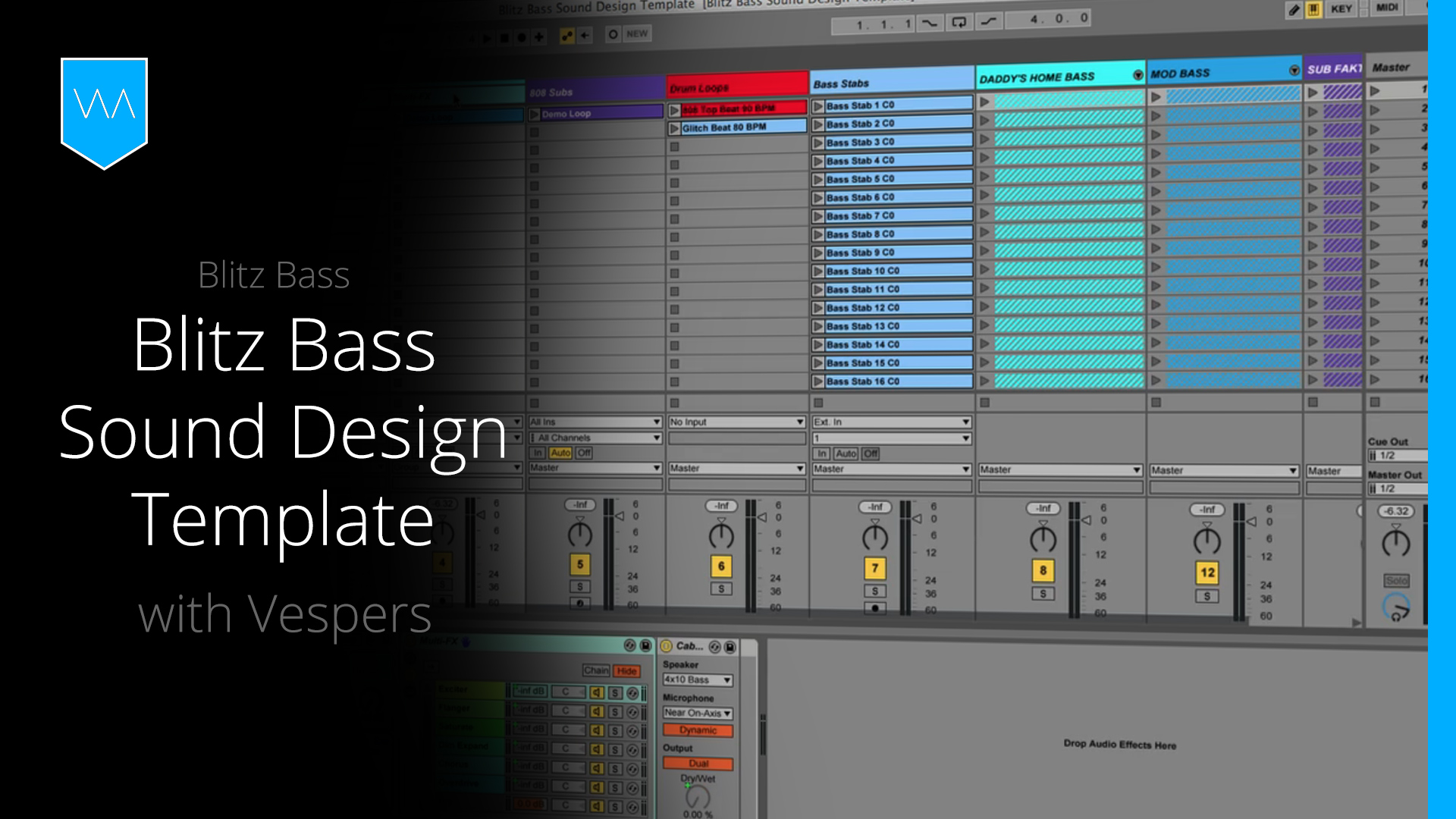Toggle track activator 7
The image size is (1456, 819).
coord(875,568)
